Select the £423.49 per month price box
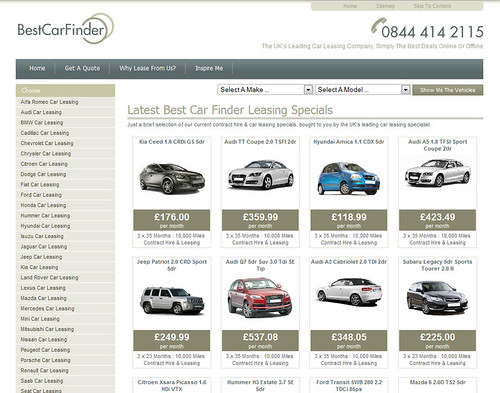500x393 pixels. [437, 220]
